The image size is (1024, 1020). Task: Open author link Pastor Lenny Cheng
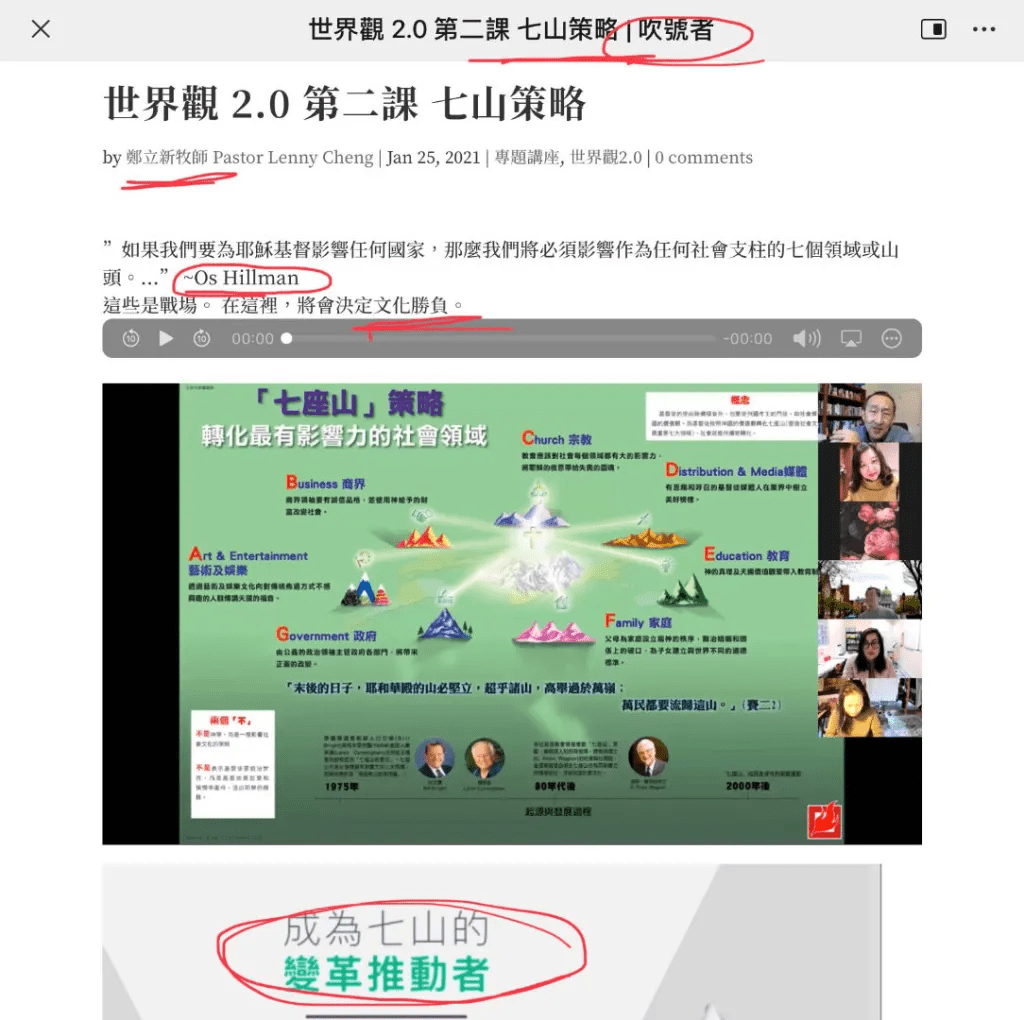pos(249,158)
